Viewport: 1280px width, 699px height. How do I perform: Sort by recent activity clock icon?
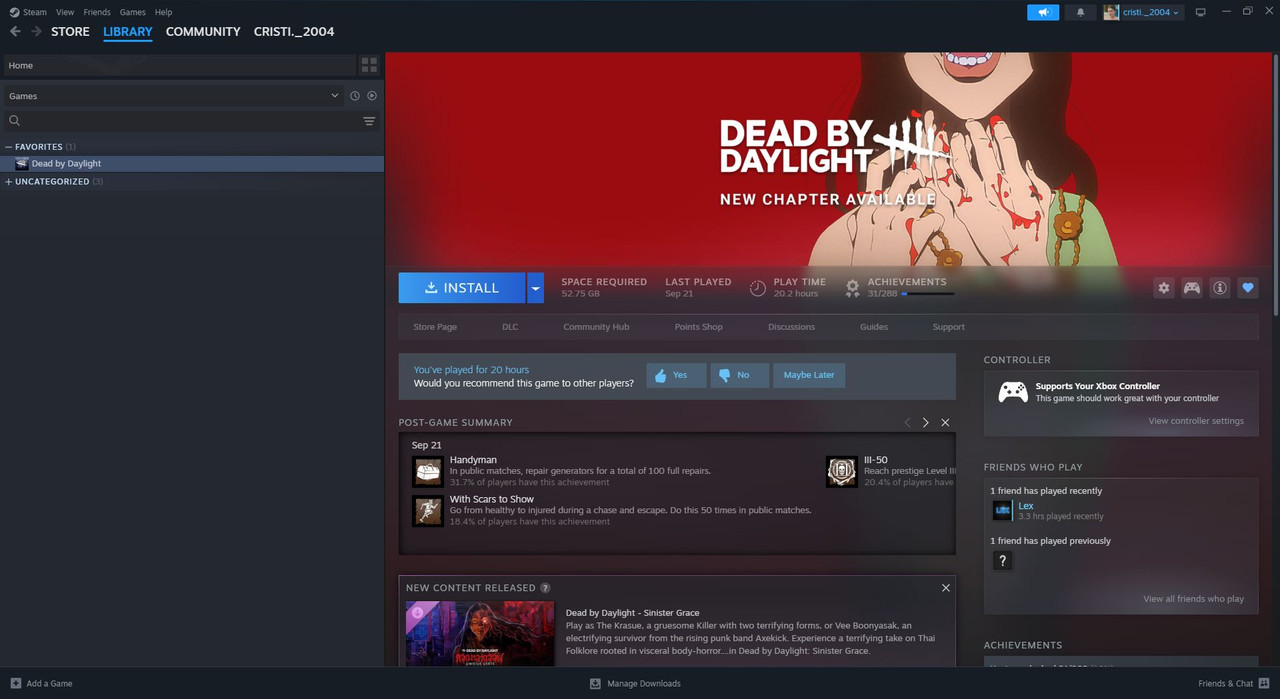tap(354, 96)
